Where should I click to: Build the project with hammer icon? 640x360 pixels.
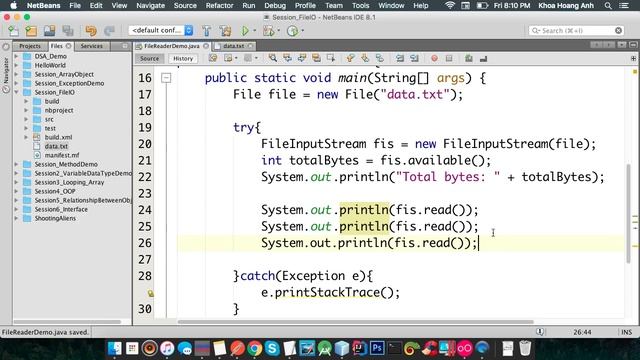point(207,31)
